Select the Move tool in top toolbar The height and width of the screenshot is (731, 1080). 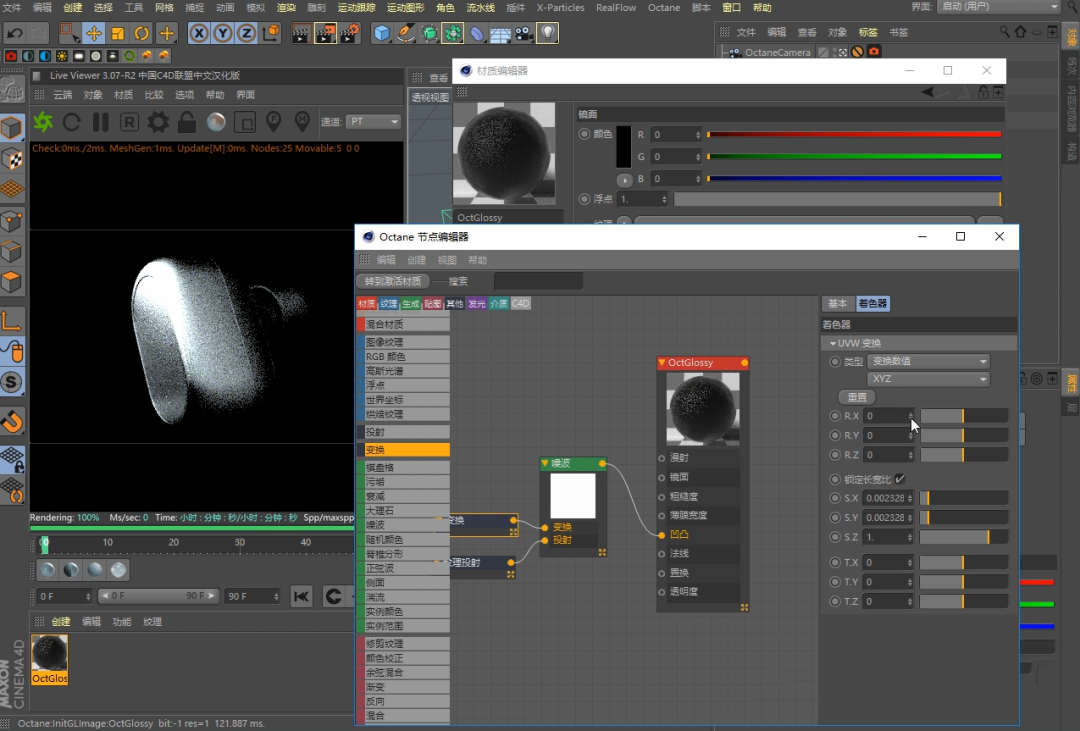click(x=94, y=33)
